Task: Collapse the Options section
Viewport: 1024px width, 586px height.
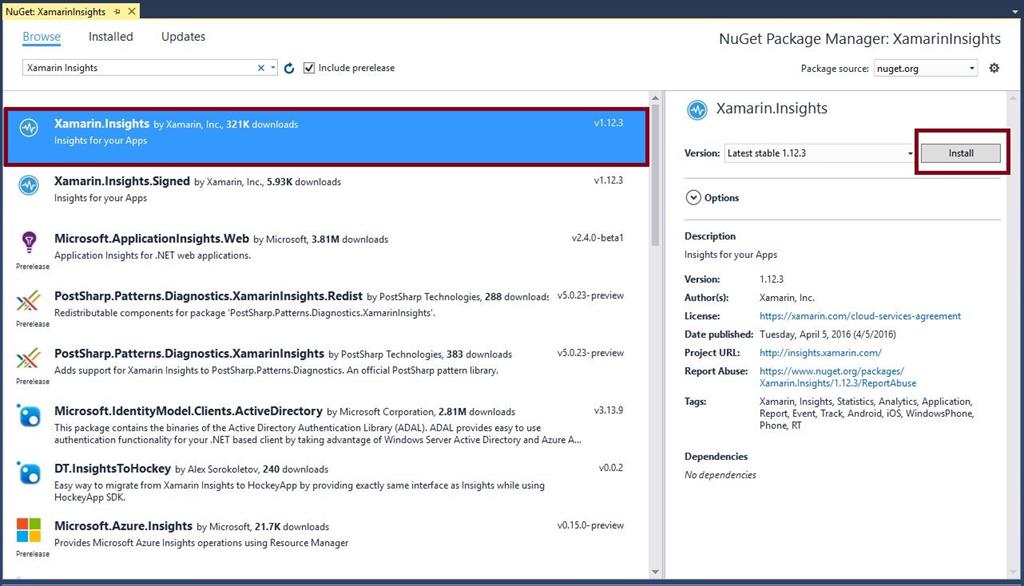Action: tap(692, 198)
